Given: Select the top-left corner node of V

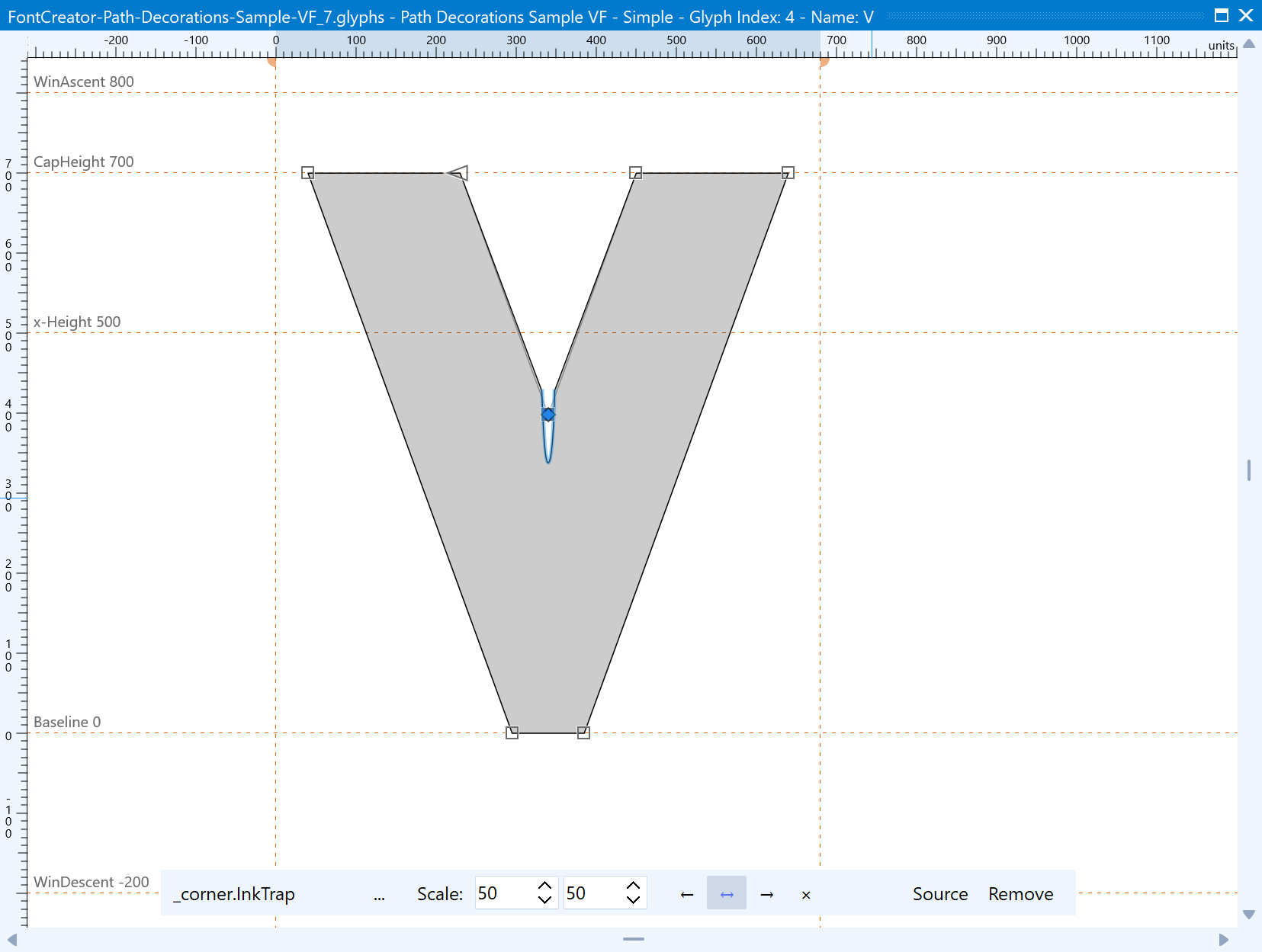Looking at the screenshot, I should [307, 173].
